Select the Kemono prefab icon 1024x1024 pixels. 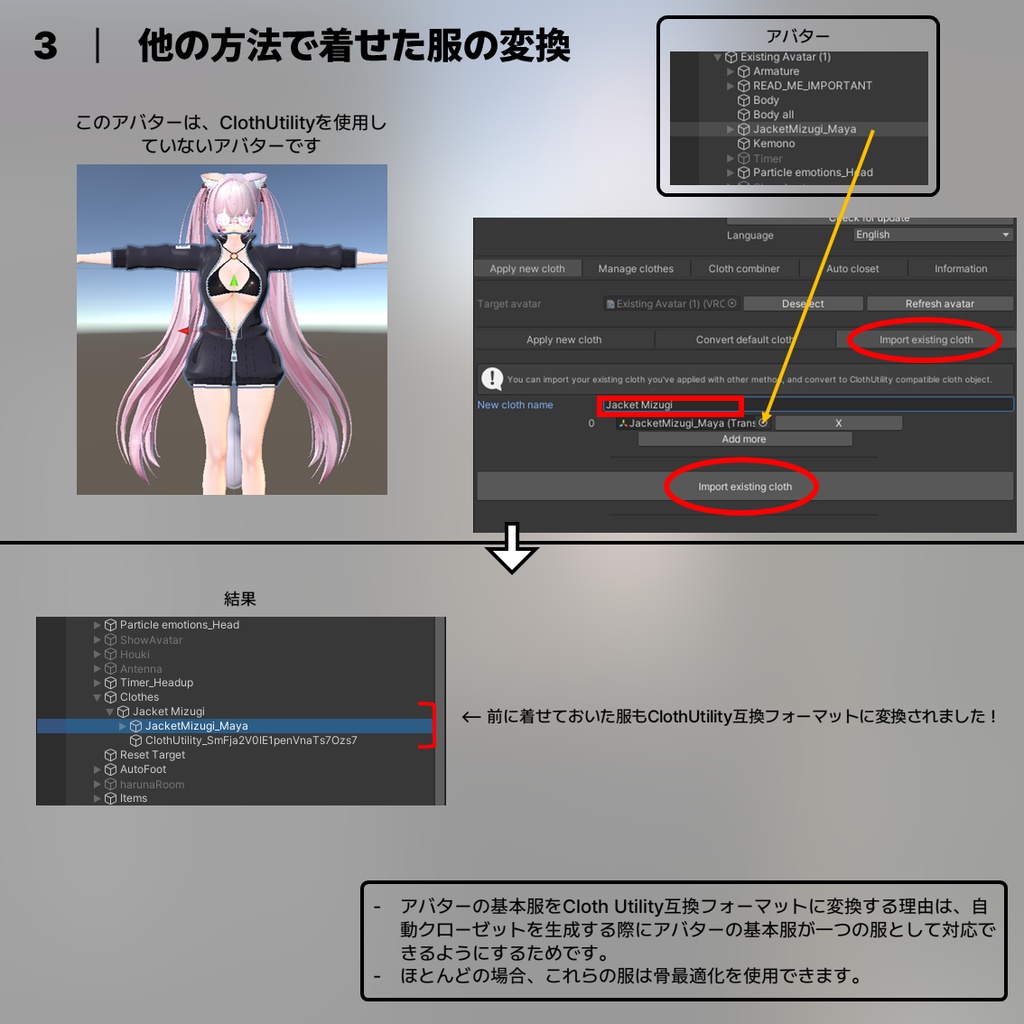point(745,144)
